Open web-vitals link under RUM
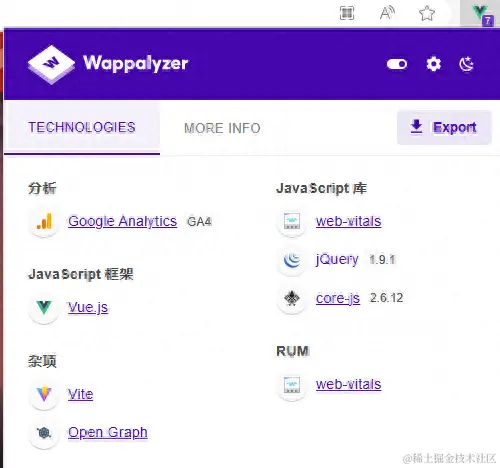 tap(349, 384)
